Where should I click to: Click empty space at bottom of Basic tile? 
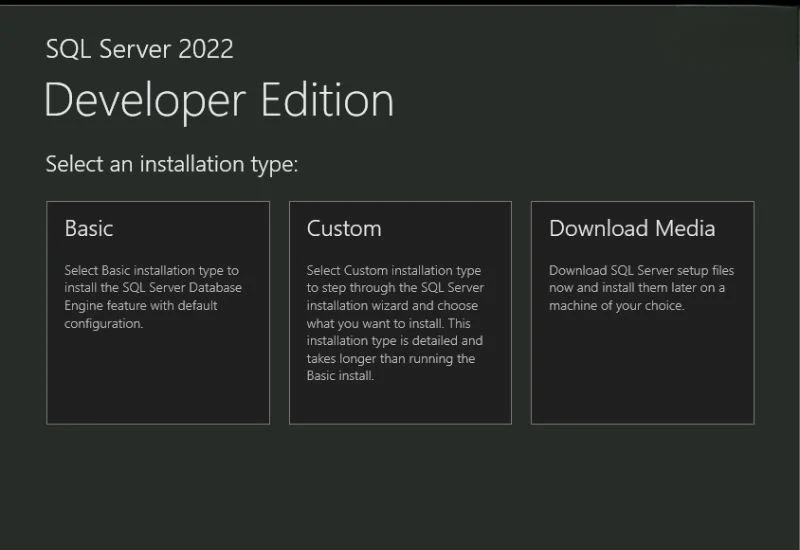coord(157,390)
